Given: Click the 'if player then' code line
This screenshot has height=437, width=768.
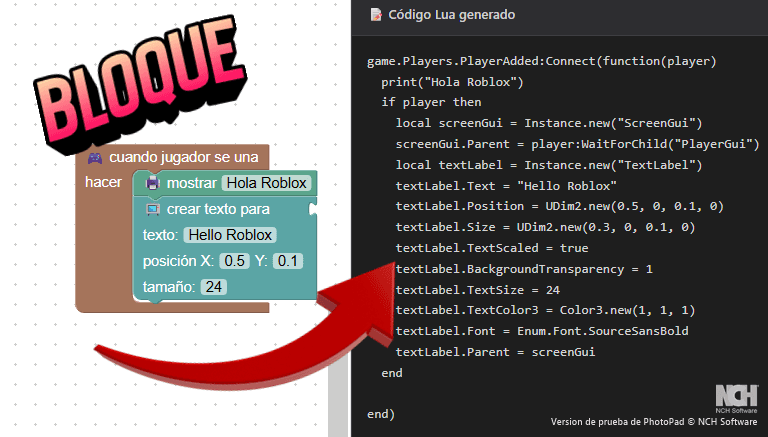Looking at the screenshot, I should pos(431,102).
